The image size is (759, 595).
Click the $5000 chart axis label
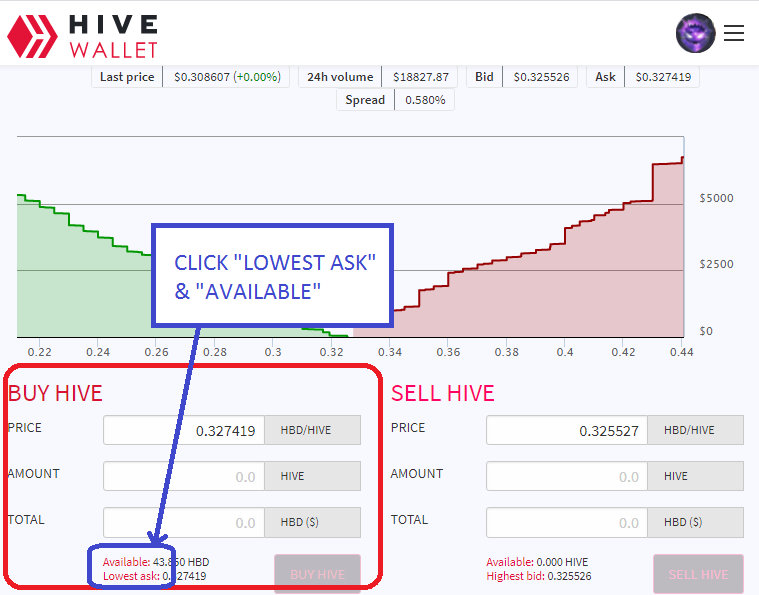click(x=716, y=198)
